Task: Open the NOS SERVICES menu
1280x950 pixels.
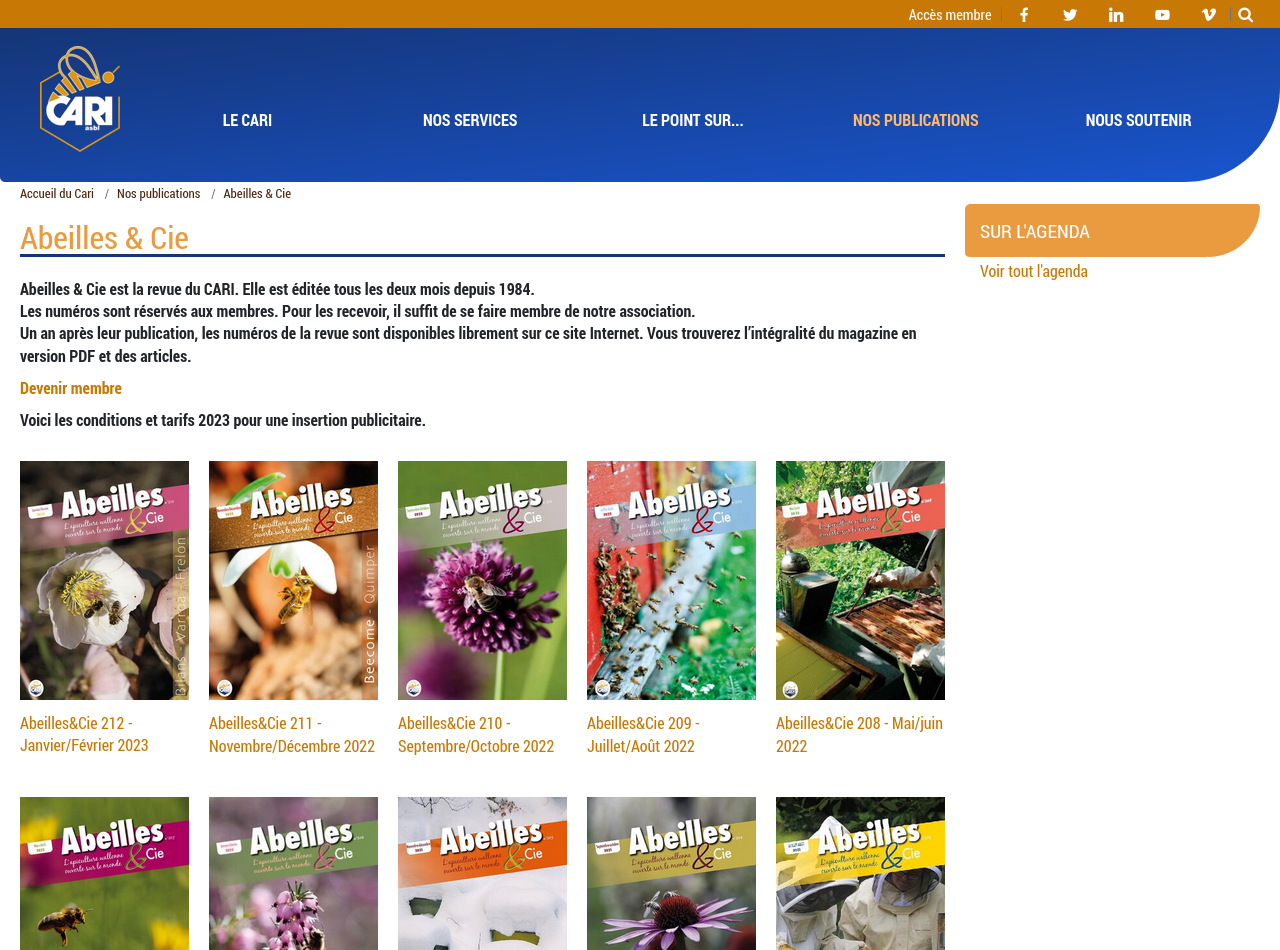Action: coord(470,120)
